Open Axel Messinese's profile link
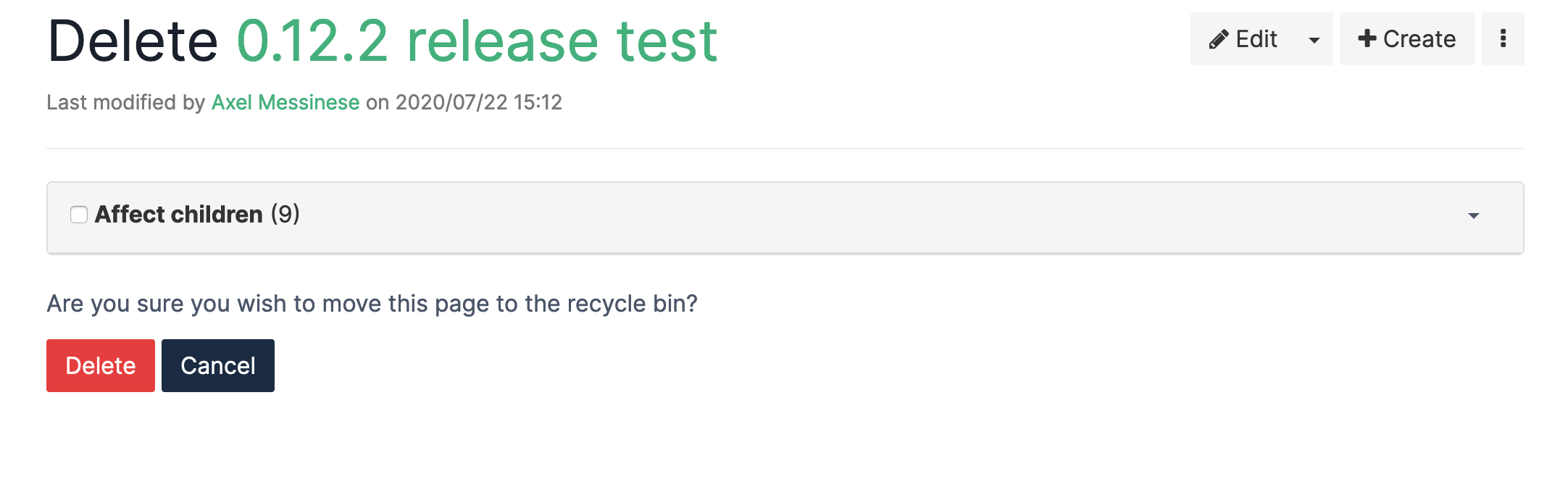 285,102
